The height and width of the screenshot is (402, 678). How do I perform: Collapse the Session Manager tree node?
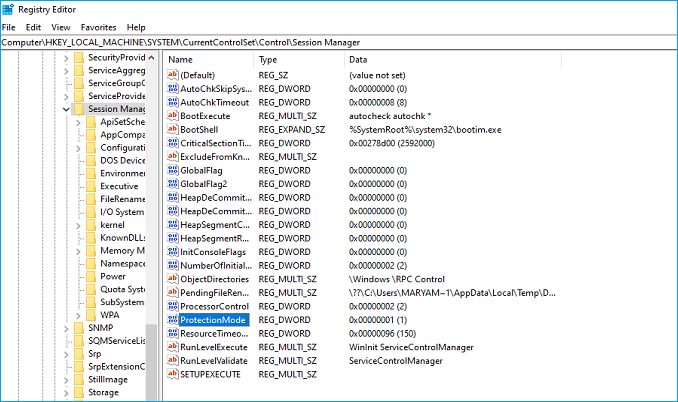coord(66,109)
